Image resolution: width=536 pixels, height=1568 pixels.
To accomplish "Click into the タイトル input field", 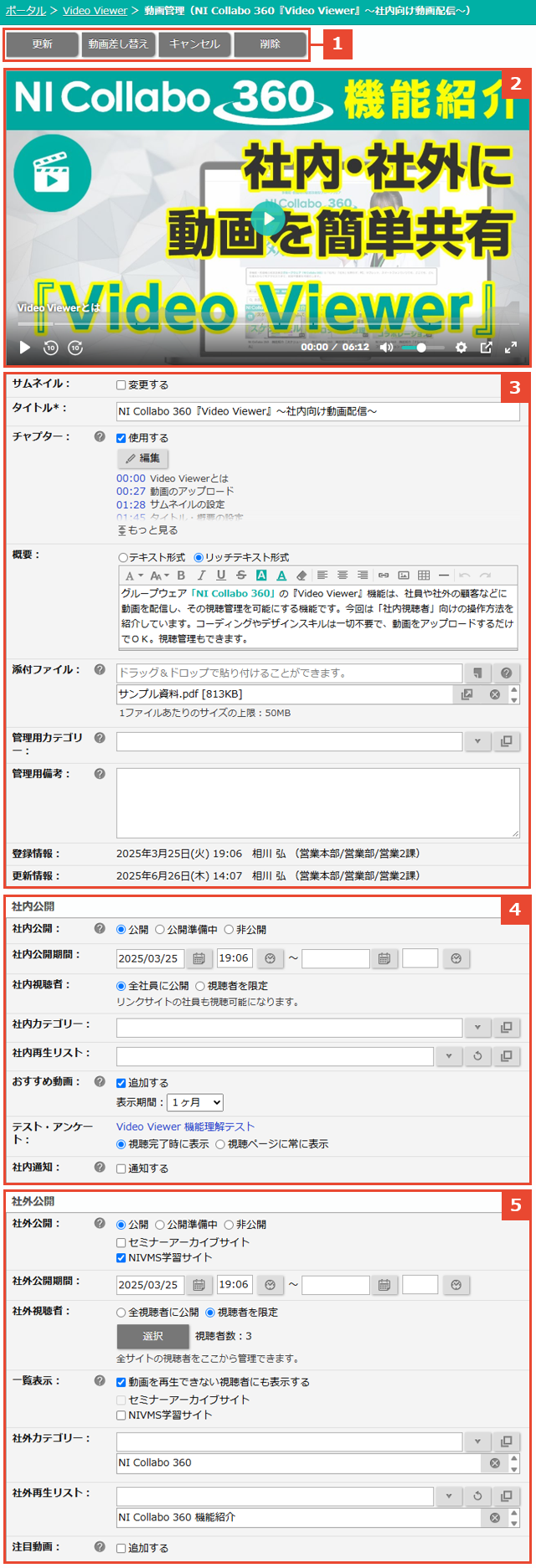I will [x=318, y=411].
